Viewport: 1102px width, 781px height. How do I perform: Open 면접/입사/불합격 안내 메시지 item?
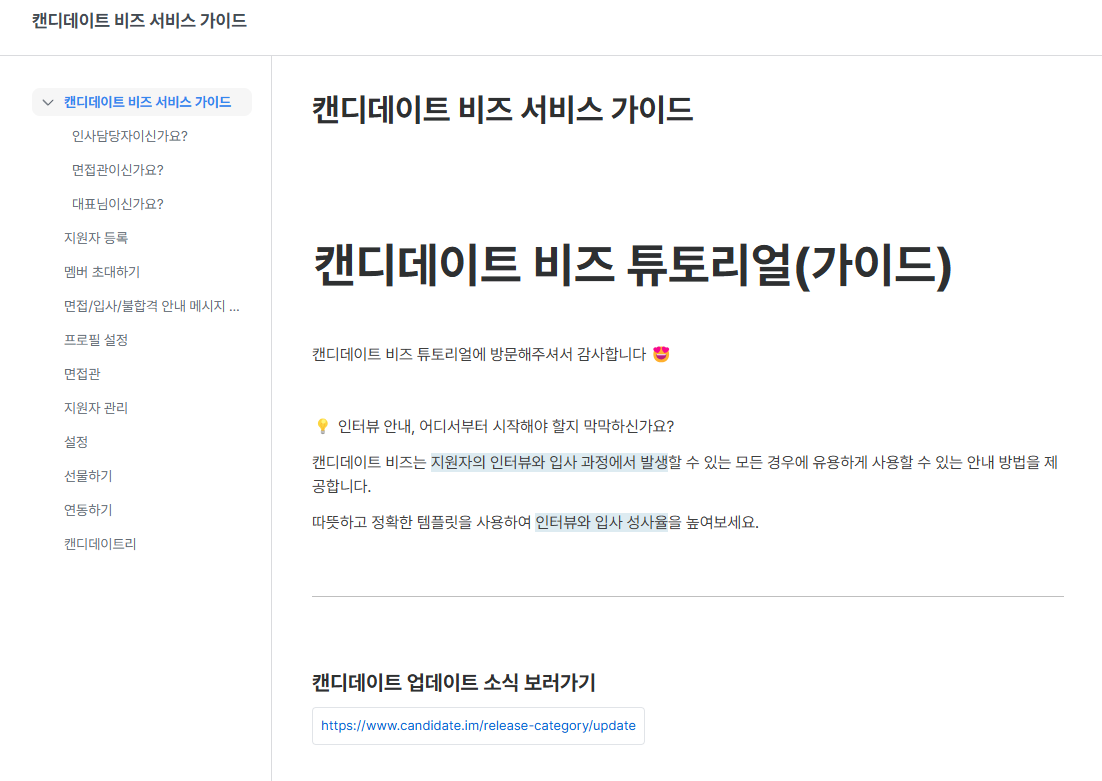point(152,306)
